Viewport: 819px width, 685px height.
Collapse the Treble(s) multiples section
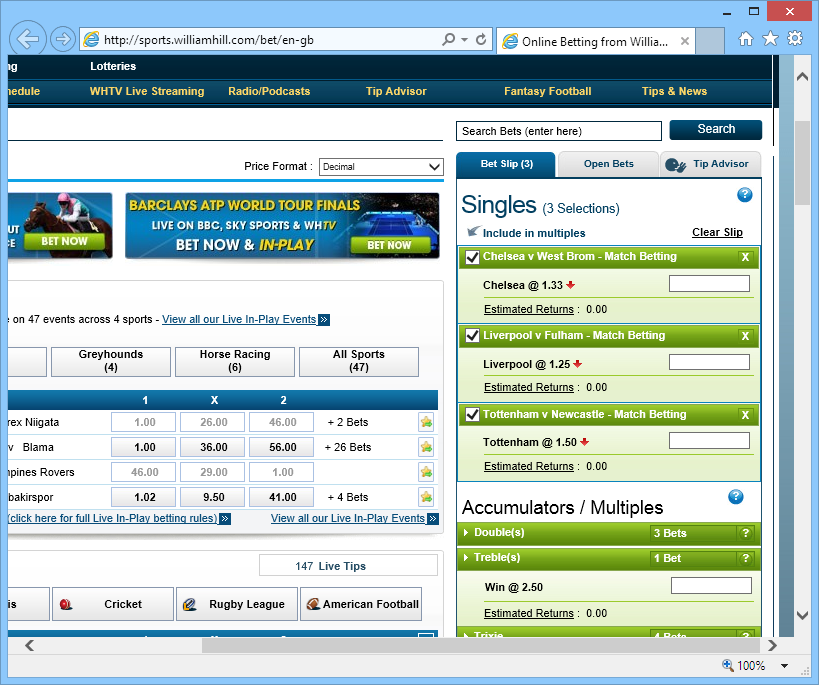click(466, 558)
